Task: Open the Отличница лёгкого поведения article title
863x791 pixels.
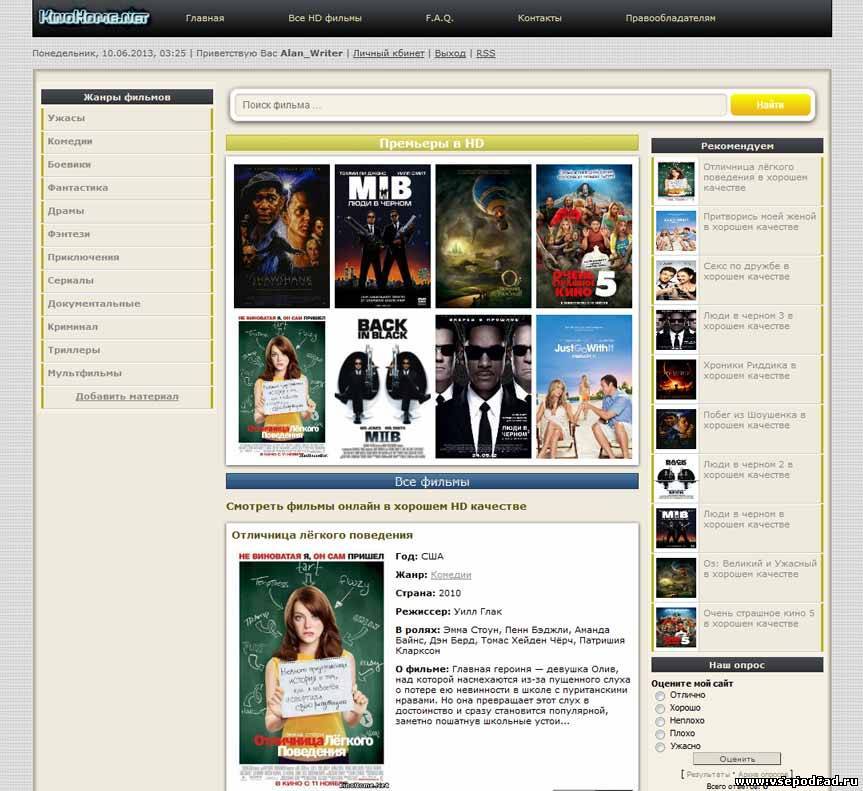Action: [322, 535]
